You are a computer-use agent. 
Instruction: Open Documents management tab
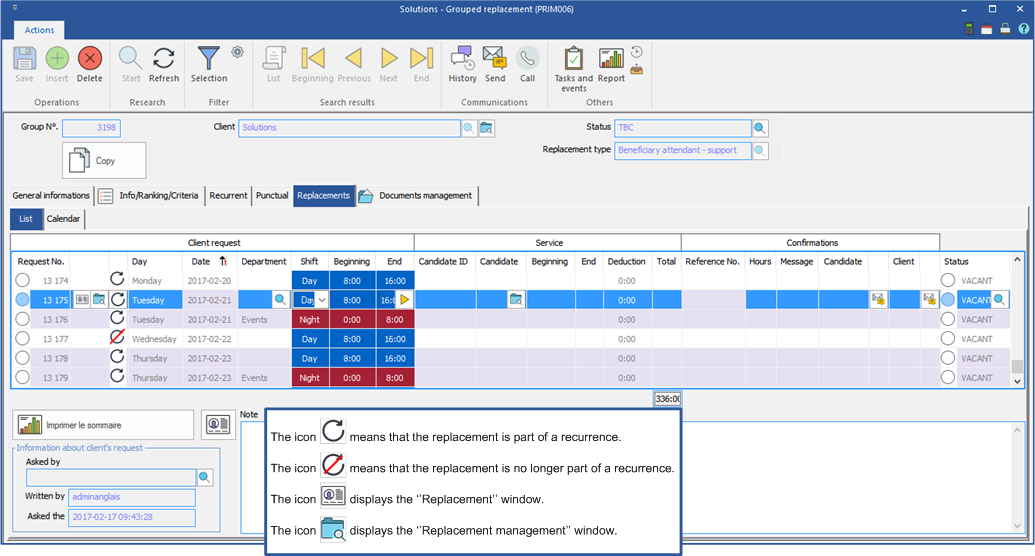(417, 195)
